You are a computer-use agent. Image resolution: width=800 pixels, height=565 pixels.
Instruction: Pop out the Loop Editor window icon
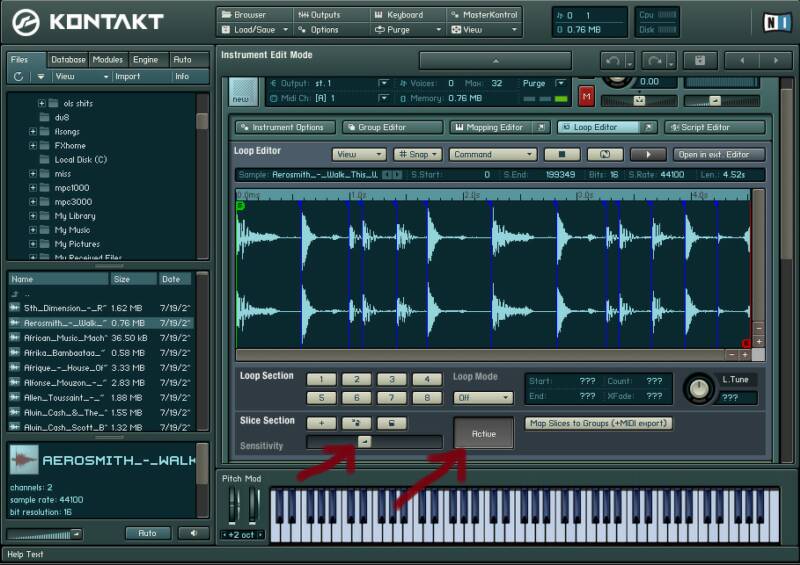(648, 127)
